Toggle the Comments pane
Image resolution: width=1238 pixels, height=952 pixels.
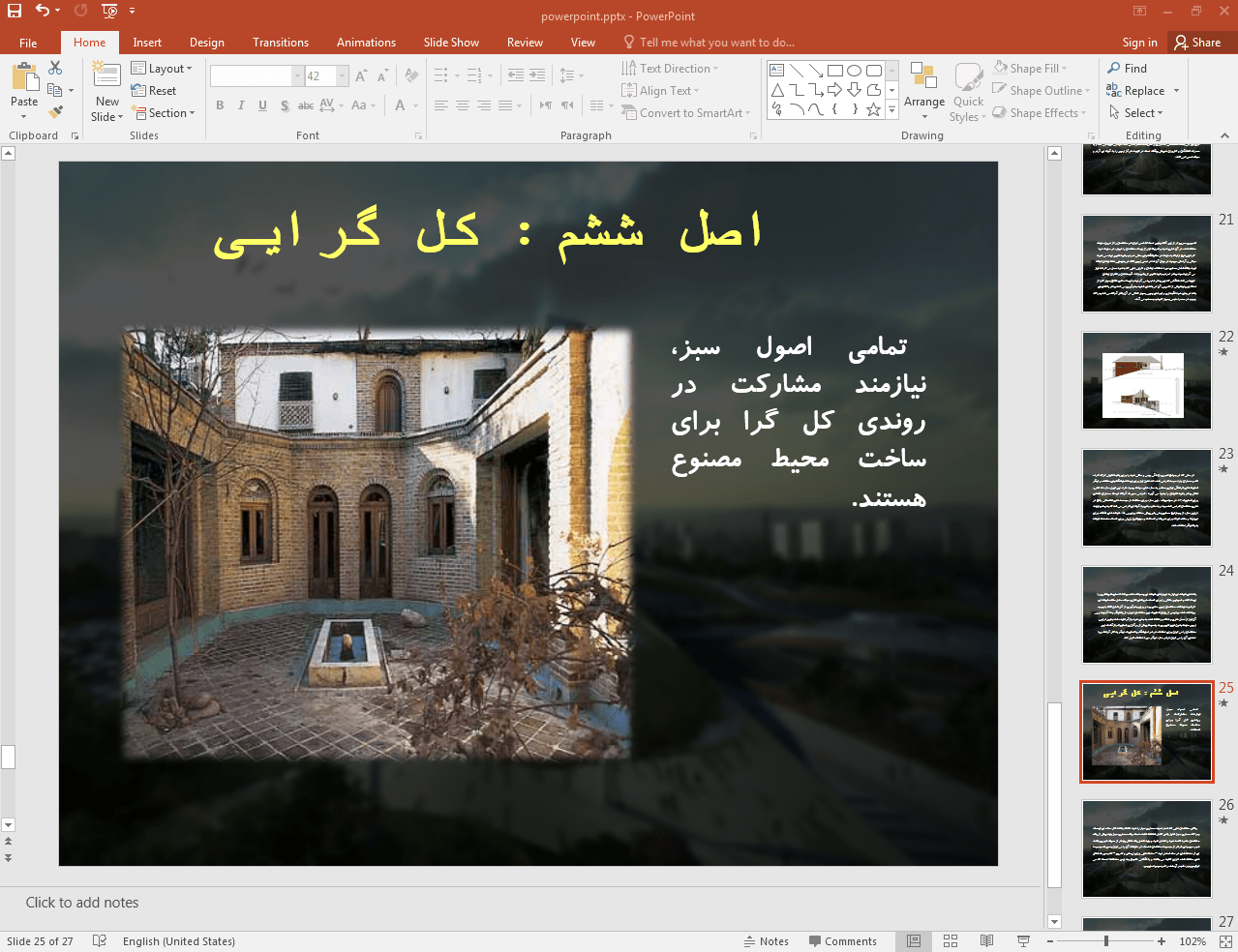pyautogui.click(x=842, y=941)
